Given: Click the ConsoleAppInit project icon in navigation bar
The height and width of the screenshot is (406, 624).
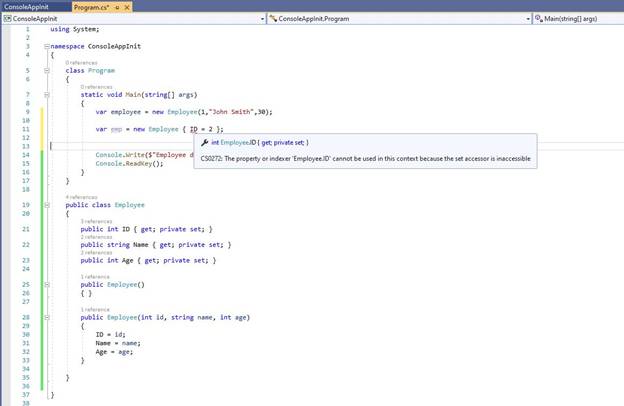Looking at the screenshot, I should [7, 19].
